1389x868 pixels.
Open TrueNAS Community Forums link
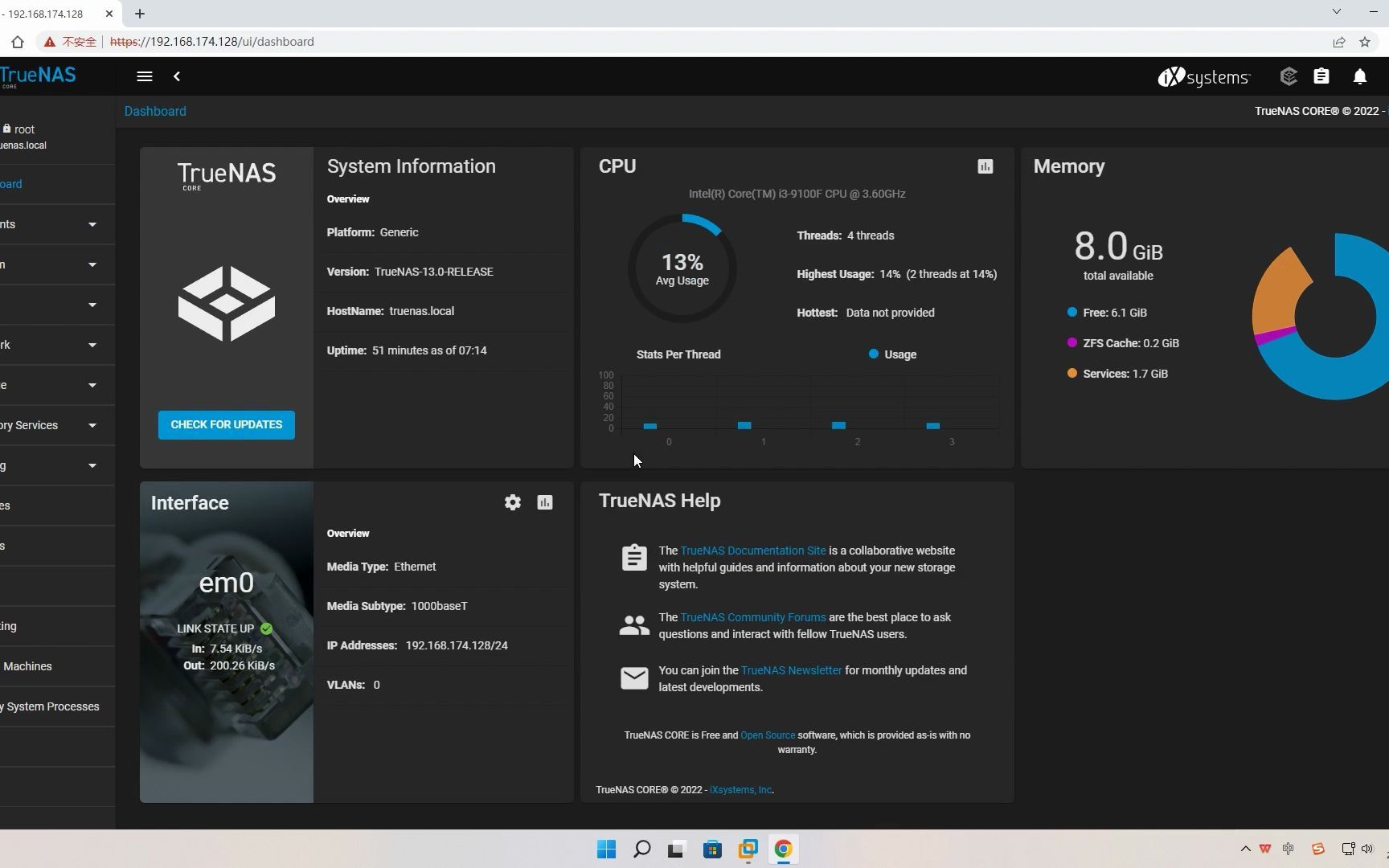click(753, 617)
